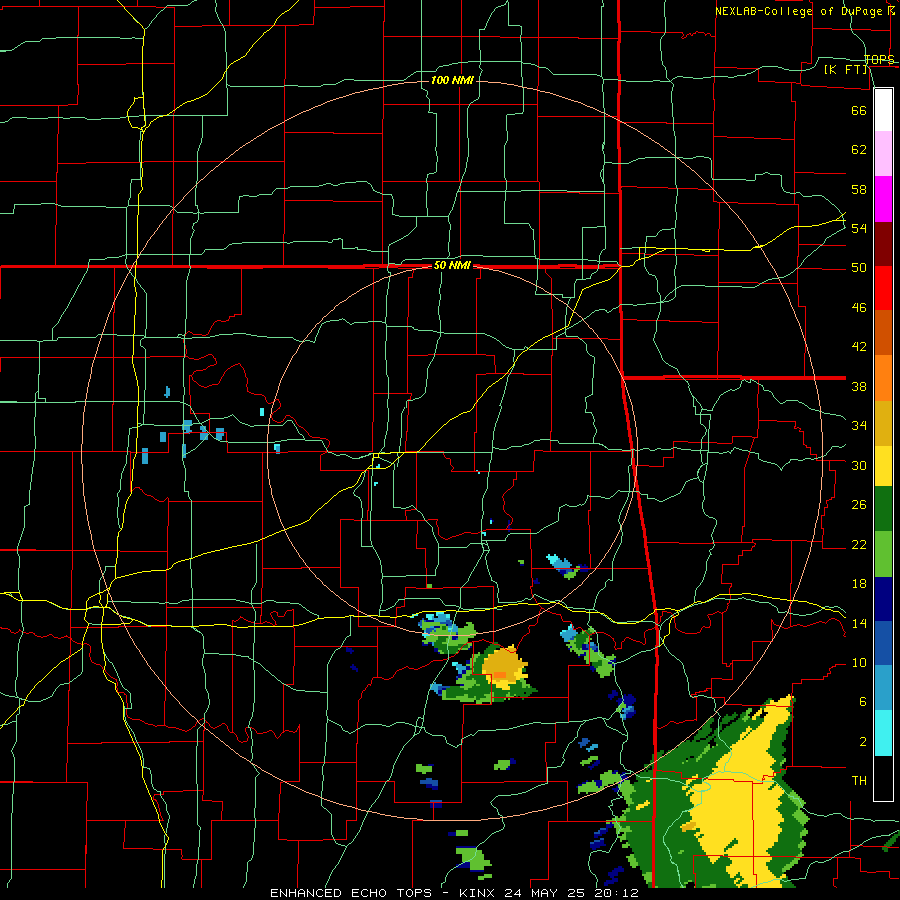Click the '20:12' time in the caption
This screenshot has height=900, width=900.
pyautogui.click(x=617, y=893)
